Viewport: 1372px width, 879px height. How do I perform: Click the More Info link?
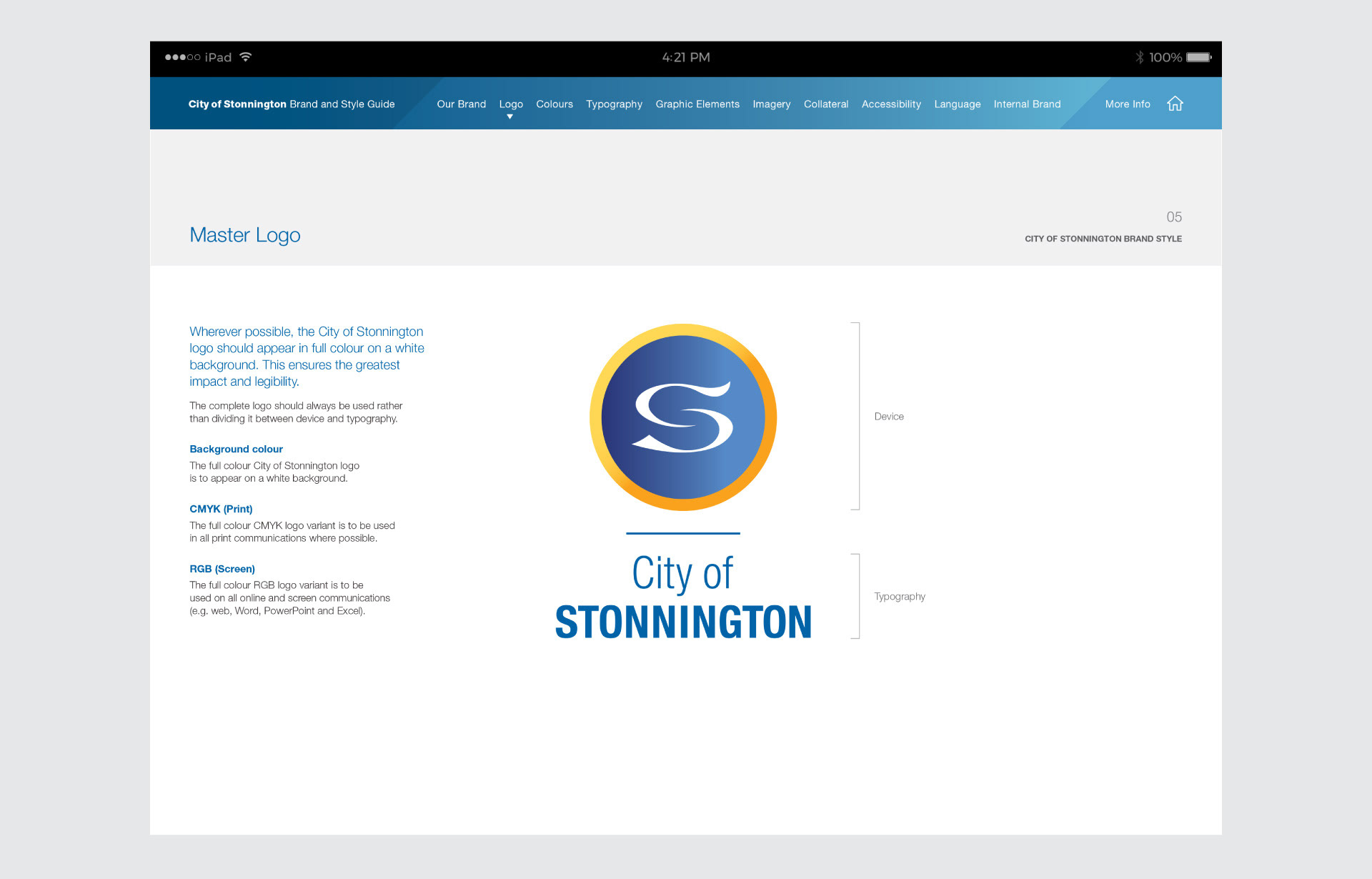1128,104
